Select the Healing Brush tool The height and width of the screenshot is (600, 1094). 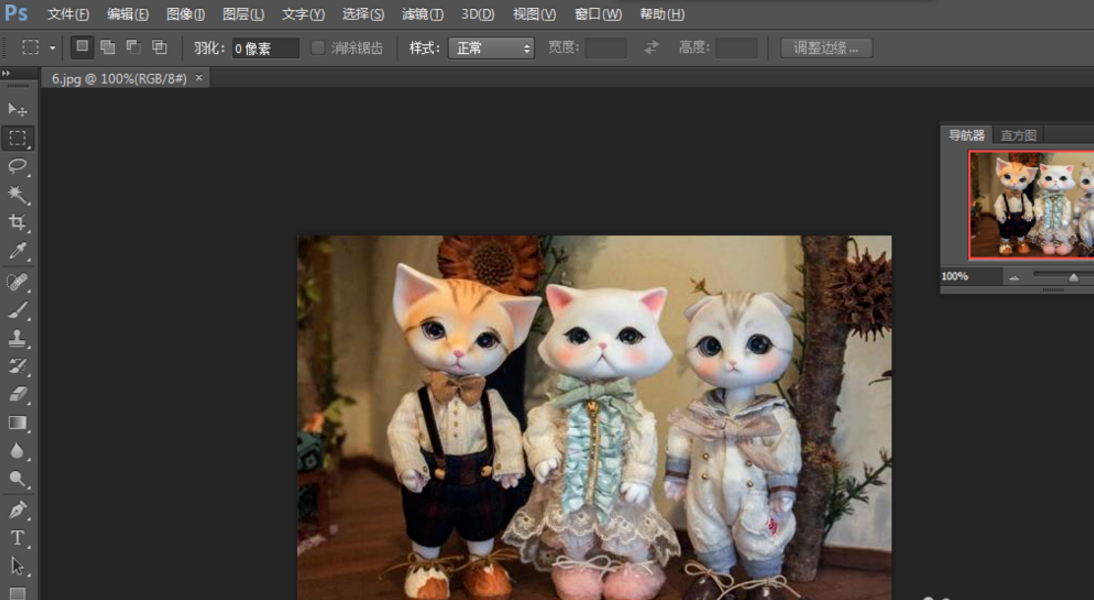(x=17, y=282)
